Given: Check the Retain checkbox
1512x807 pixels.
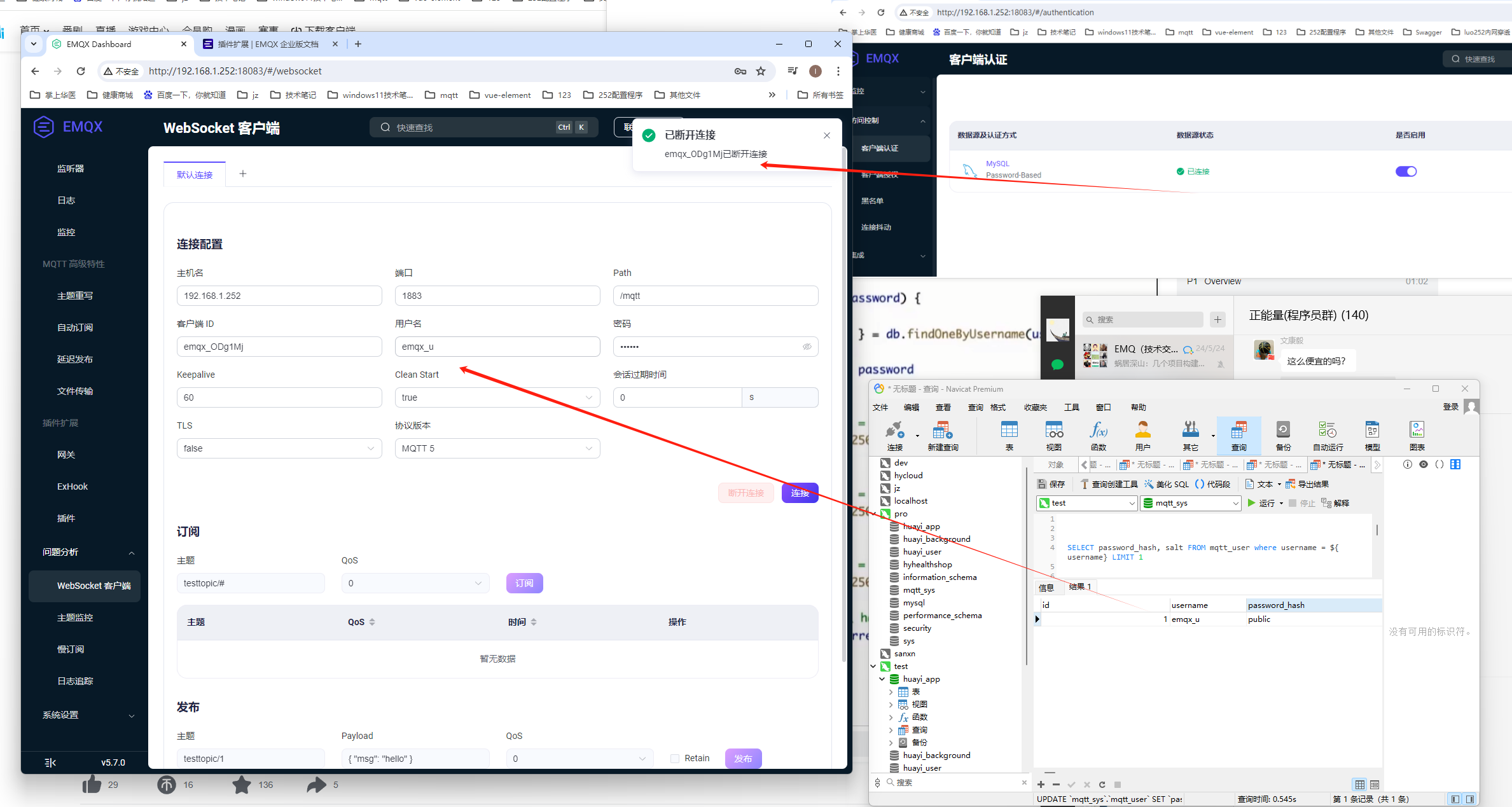Looking at the screenshot, I should click(675, 758).
